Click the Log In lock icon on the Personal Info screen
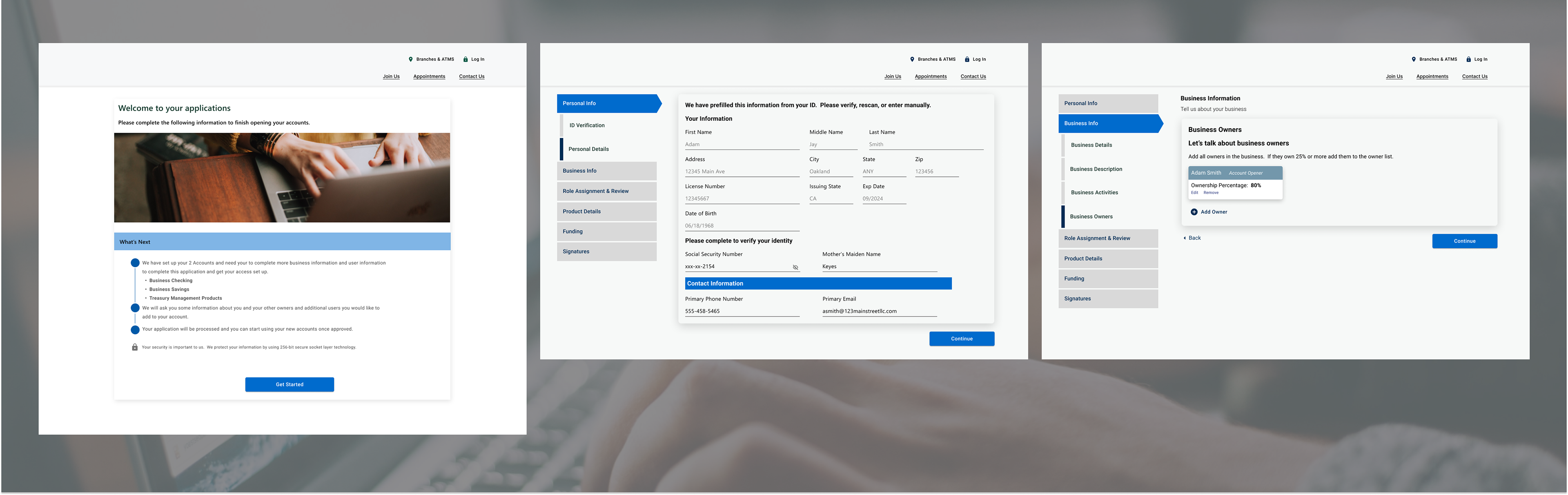Viewport: 1568px width, 495px height. (967, 59)
